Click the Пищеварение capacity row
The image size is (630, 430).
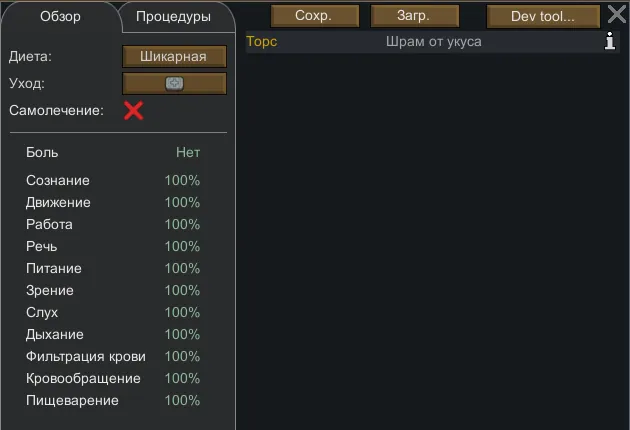point(113,401)
